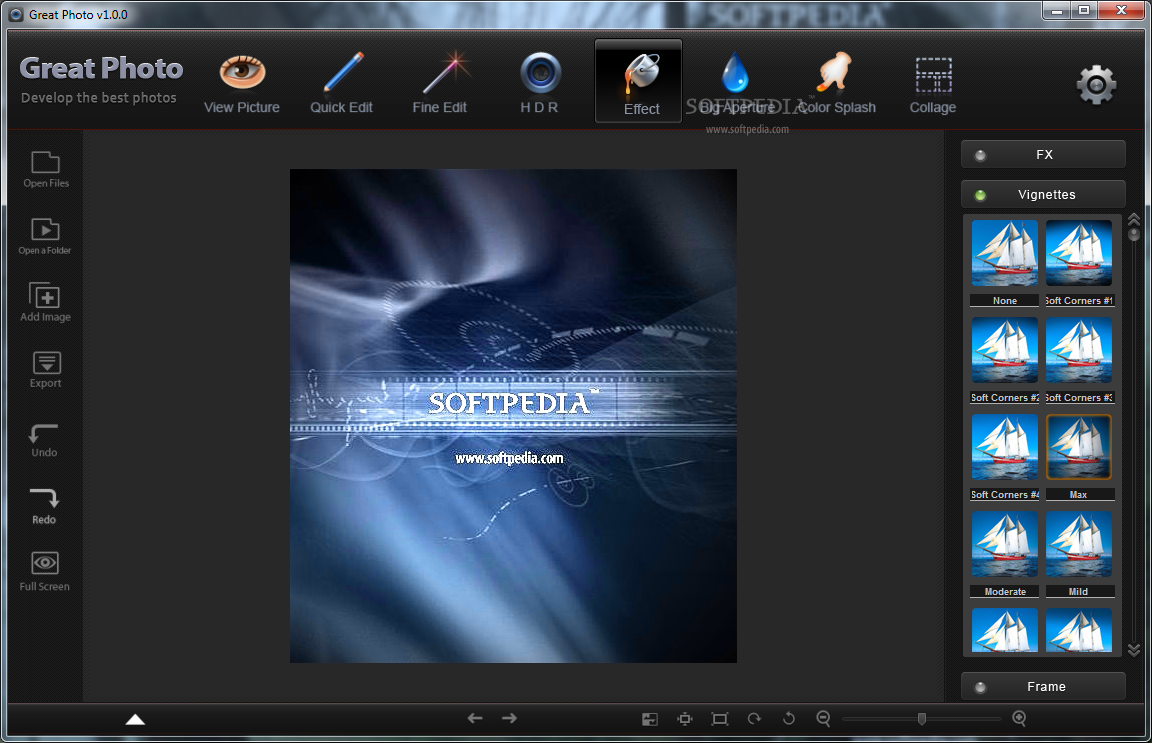Viewport: 1152px width, 743px height.
Task: Click the Softpedia image on canvas
Action: pos(513,416)
